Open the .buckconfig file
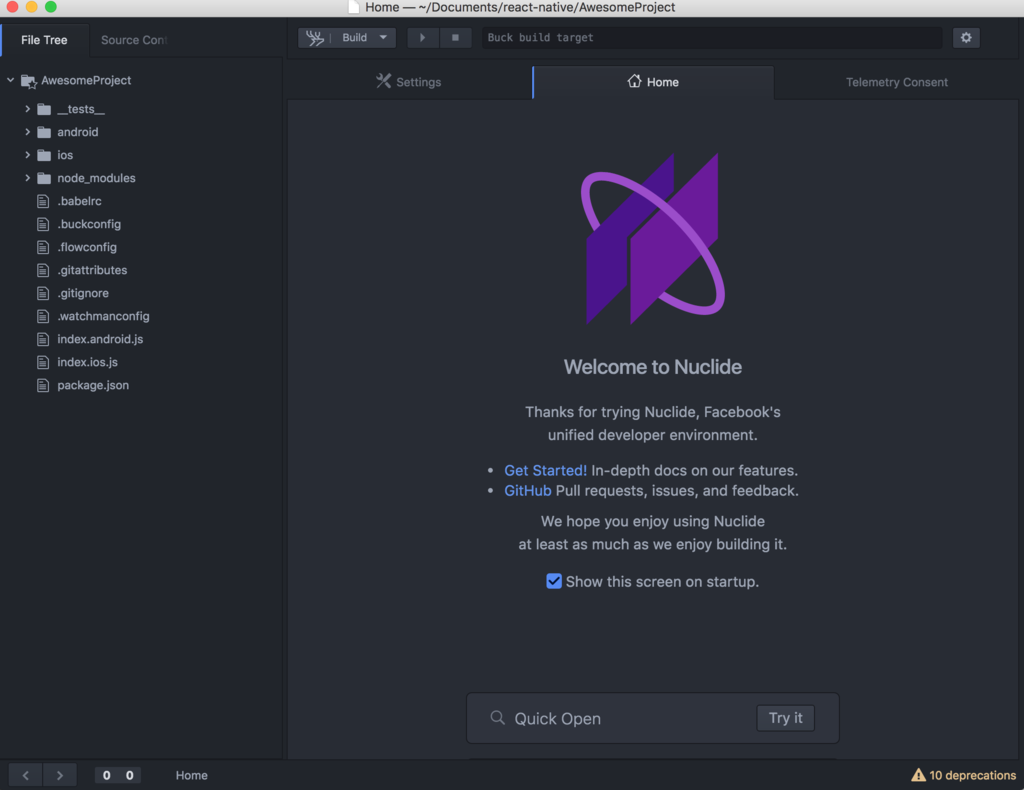Viewport: 1024px width, 790px height. point(89,224)
